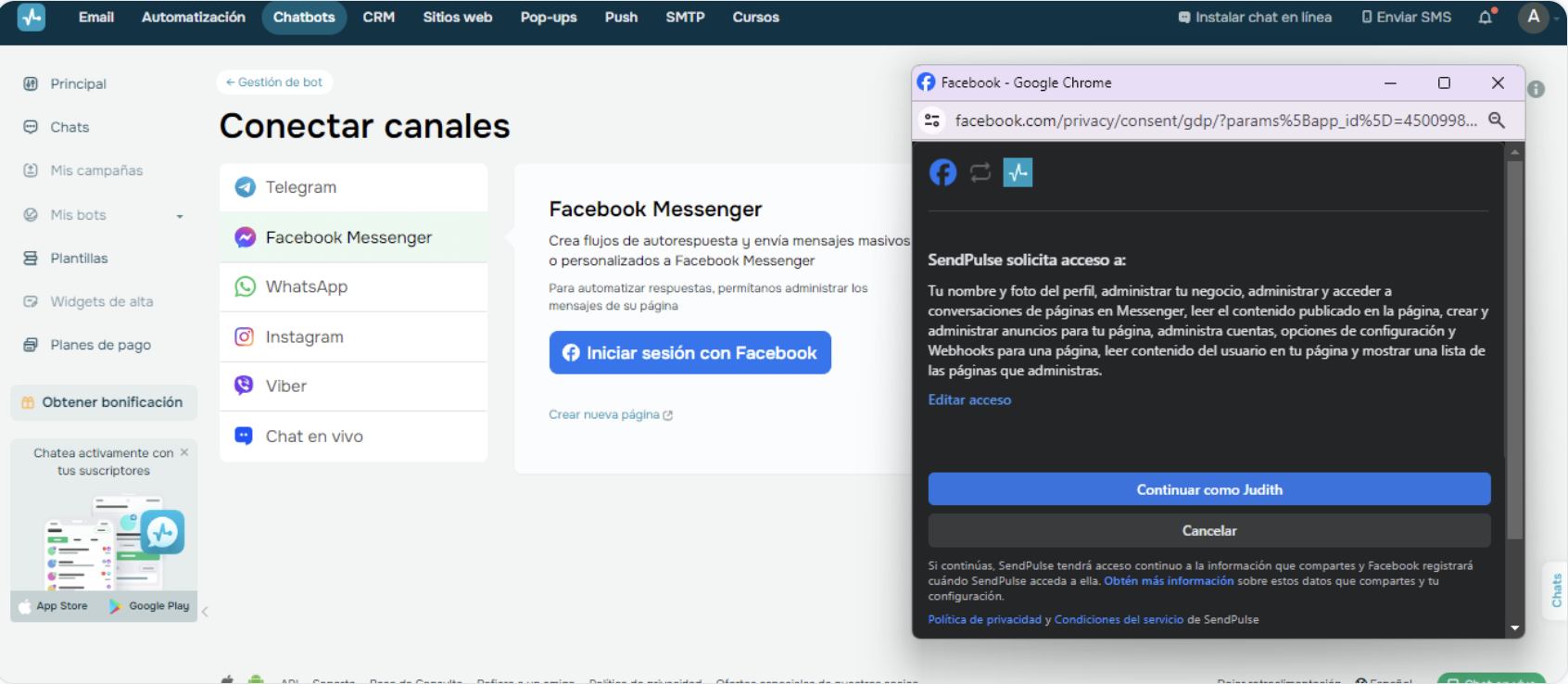Open the Chat en vivo channel

(x=313, y=437)
